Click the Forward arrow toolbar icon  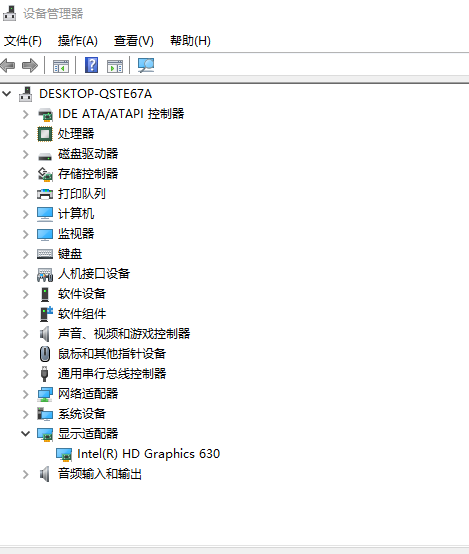(x=30, y=65)
